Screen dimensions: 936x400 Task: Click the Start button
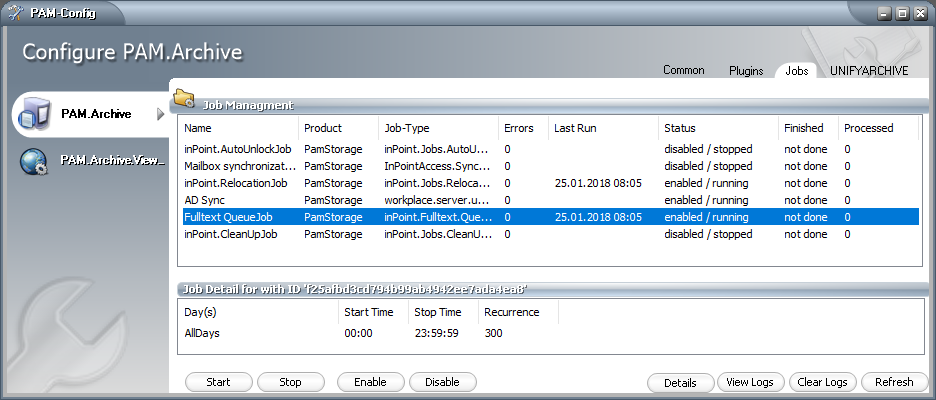point(218,382)
